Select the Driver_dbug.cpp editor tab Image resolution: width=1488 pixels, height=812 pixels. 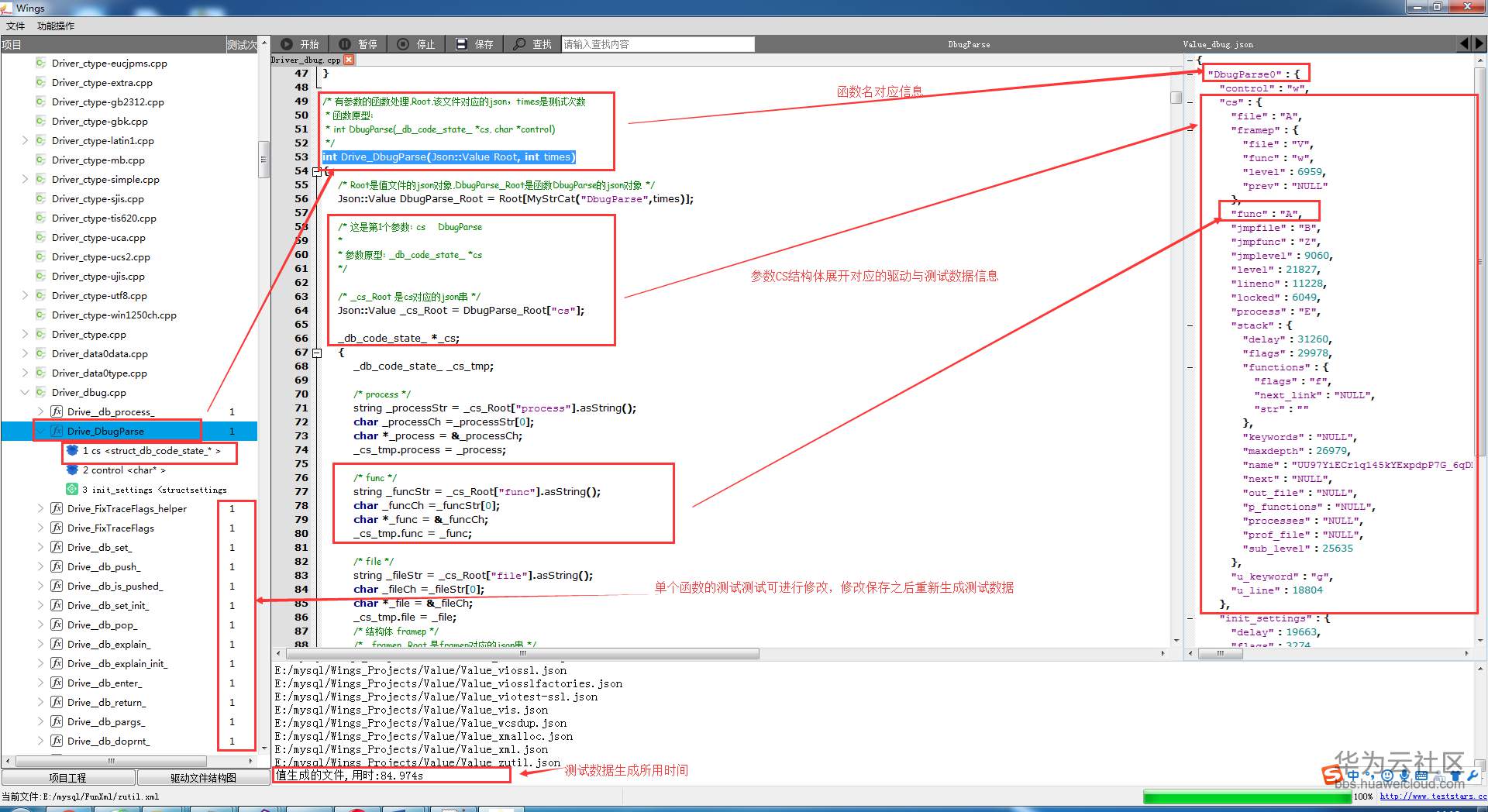point(306,60)
